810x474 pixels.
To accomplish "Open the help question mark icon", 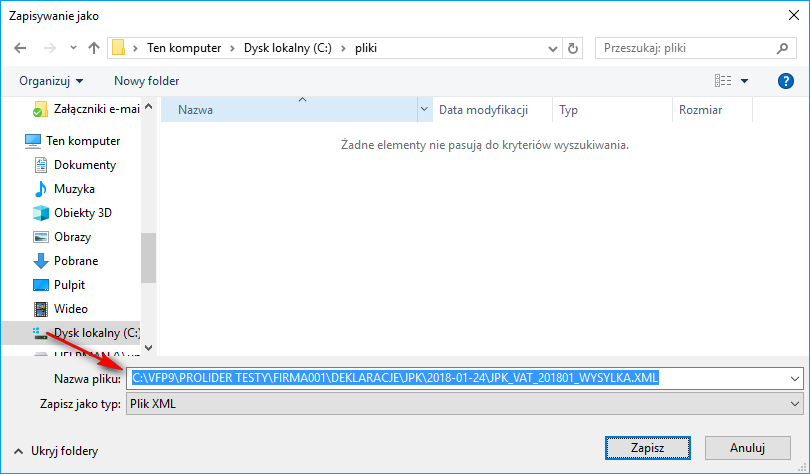I will point(785,81).
